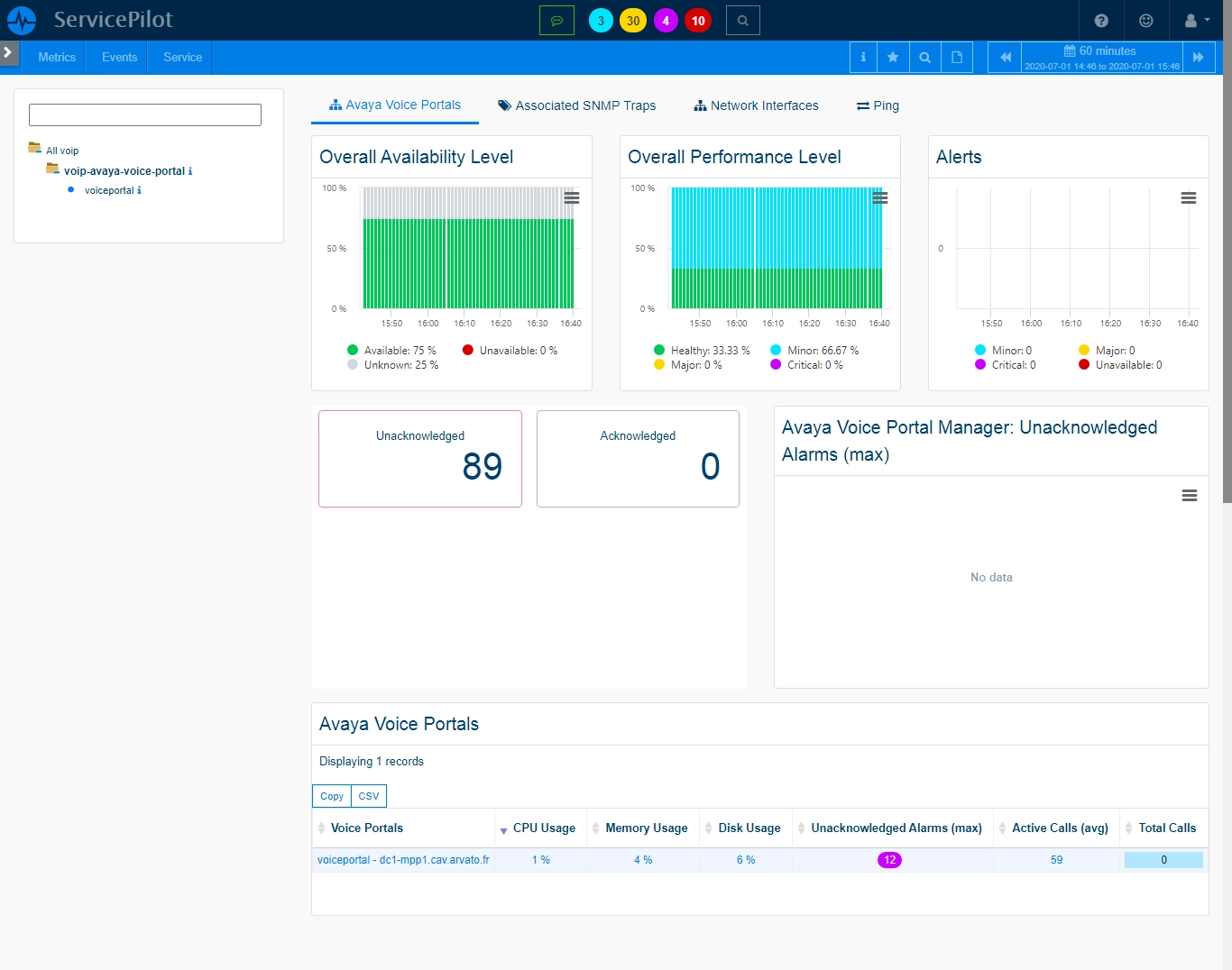
Task: Click the Unacknowledged 89 card
Action: point(420,459)
